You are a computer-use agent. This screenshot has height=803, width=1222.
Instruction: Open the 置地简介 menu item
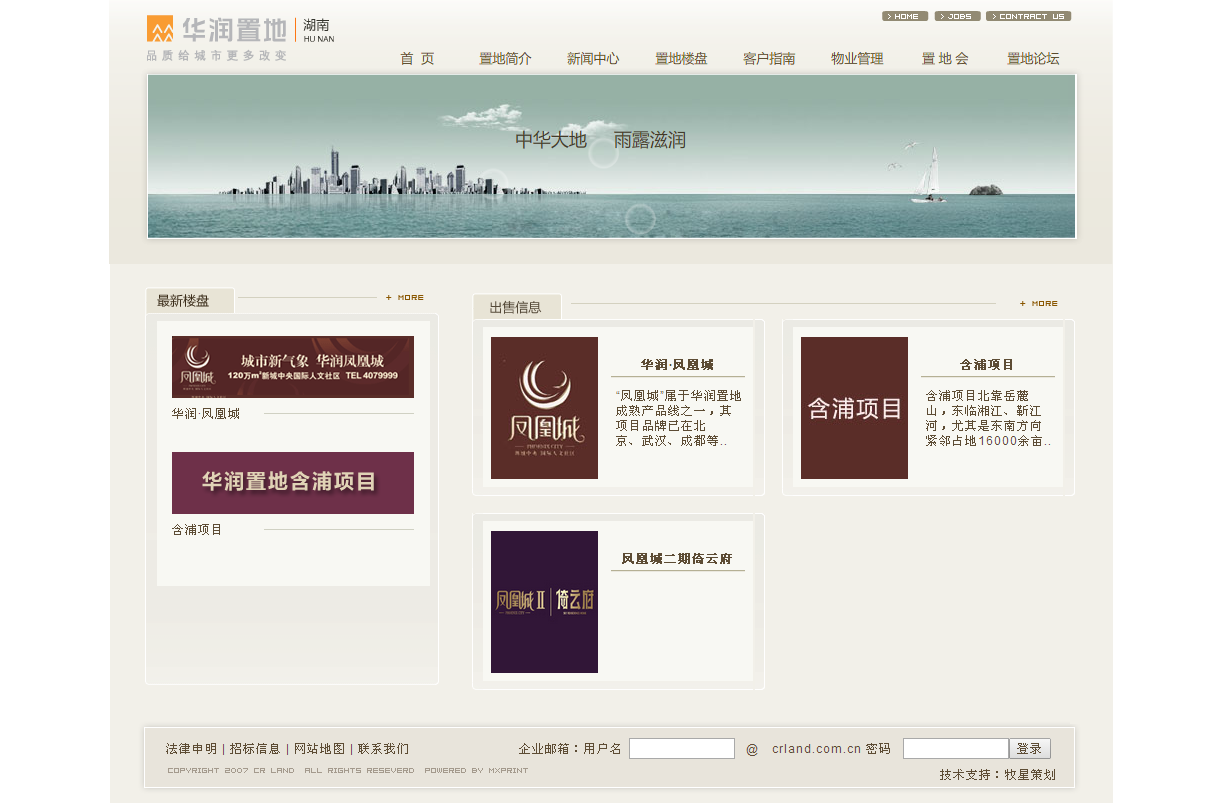(506, 58)
